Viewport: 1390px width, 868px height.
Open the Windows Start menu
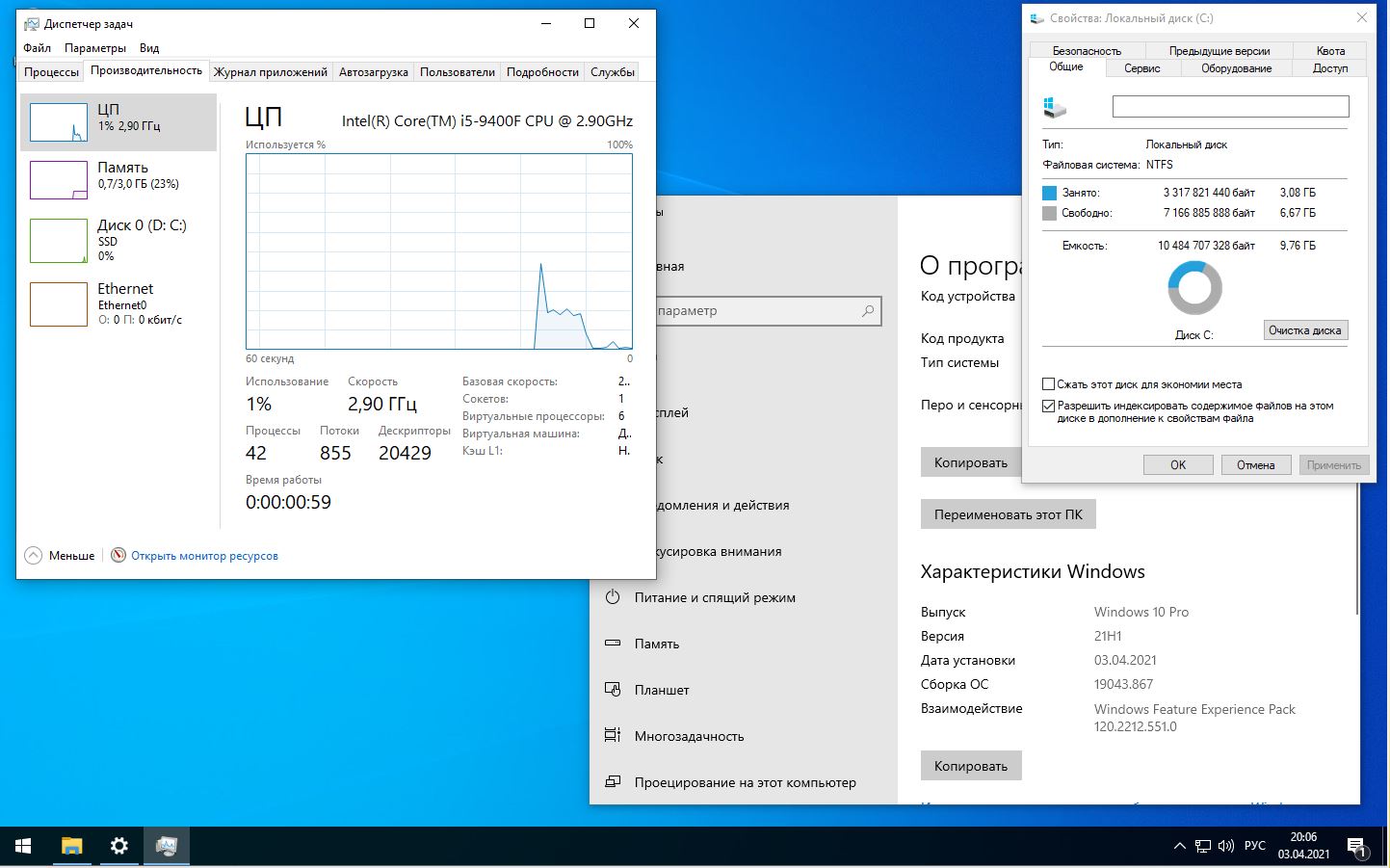pyautogui.click(x=23, y=846)
